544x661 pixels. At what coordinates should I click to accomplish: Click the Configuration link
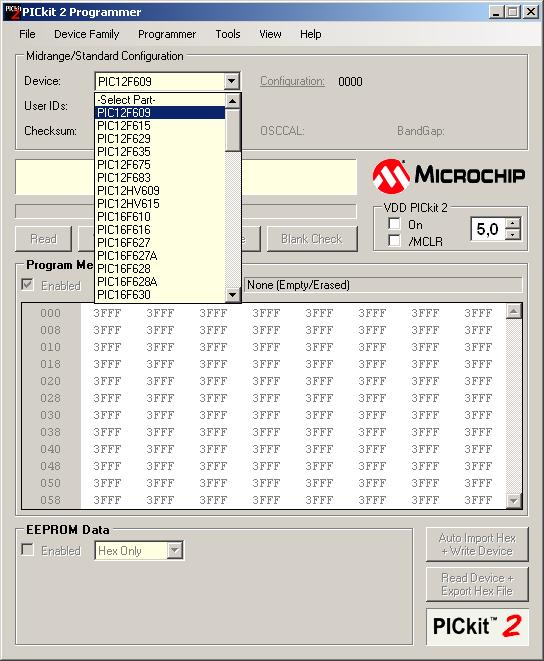pos(292,81)
